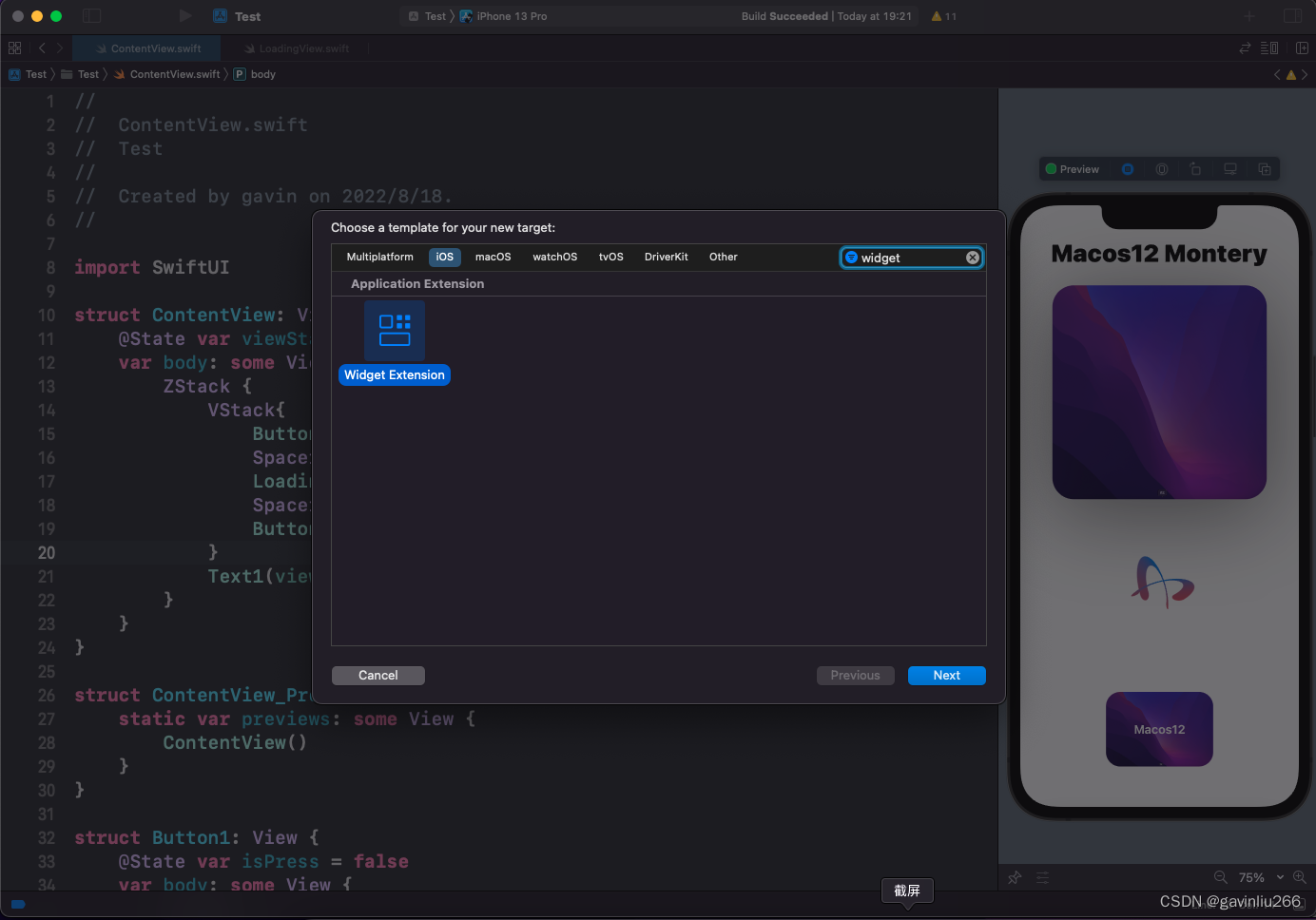This screenshot has height=920, width=1316.
Task: Switch to the Multiplatform tab
Action: (380, 257)
